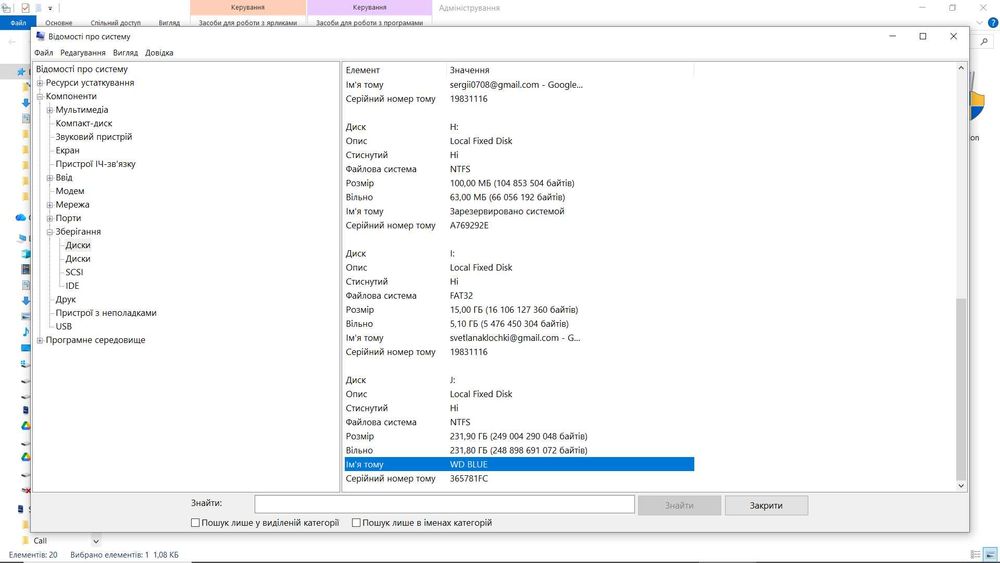
Task: Expand the Ввід node
Action: point(49,178)
